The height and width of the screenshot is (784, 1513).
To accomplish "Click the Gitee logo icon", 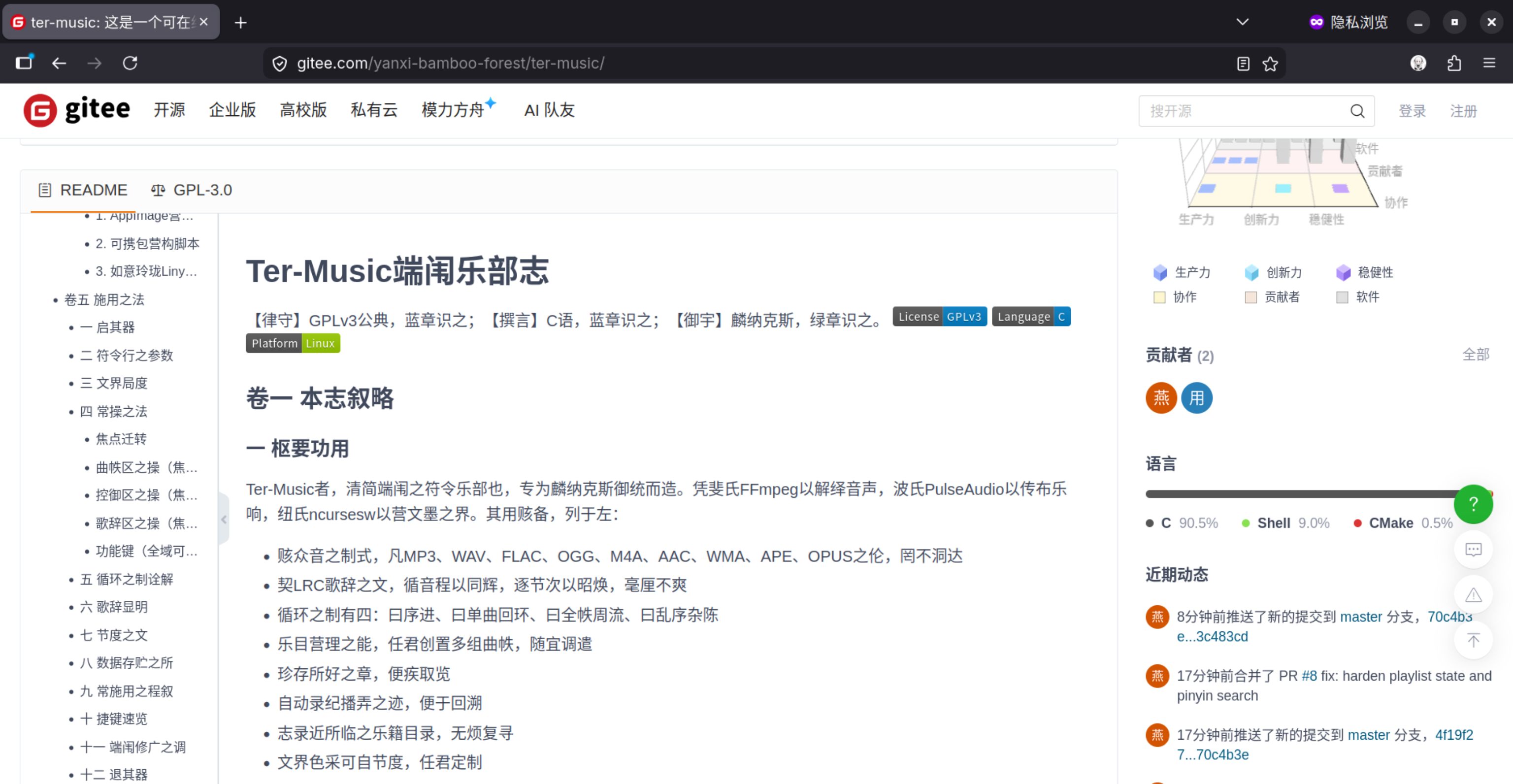I will tap(40, 110).
